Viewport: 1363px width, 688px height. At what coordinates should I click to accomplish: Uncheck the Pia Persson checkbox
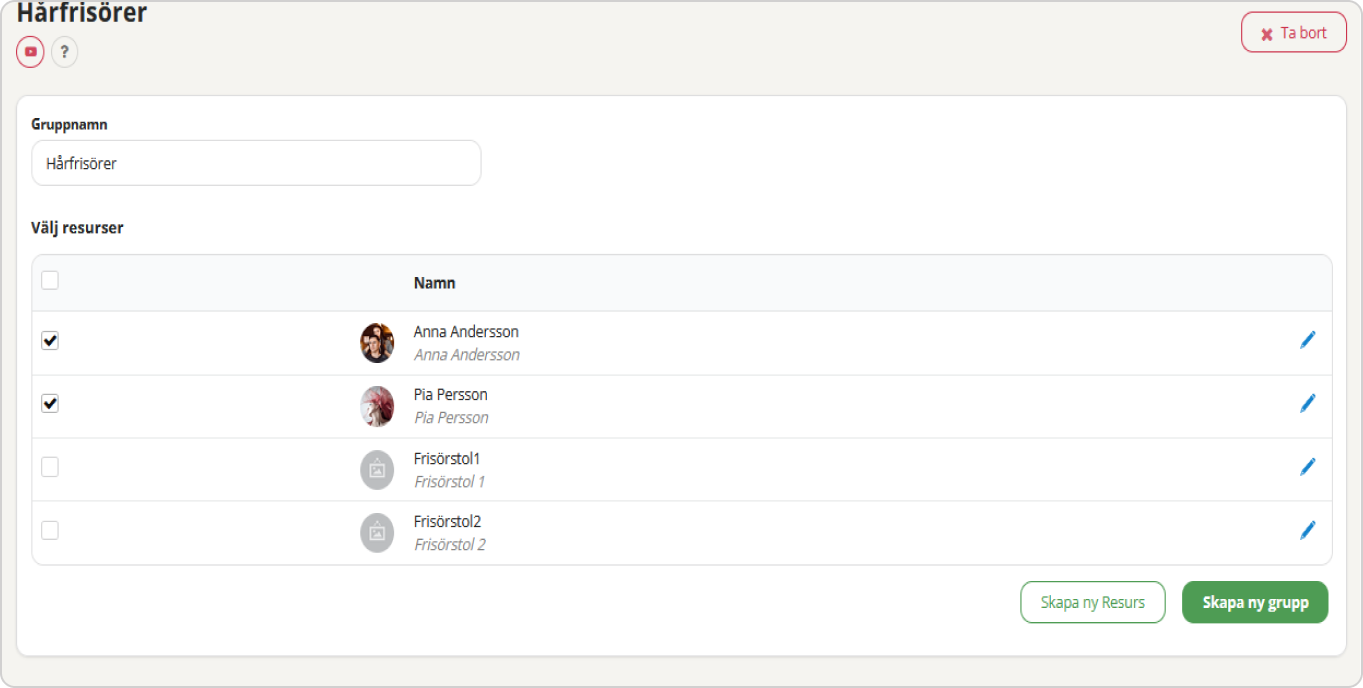click(50, 404)
